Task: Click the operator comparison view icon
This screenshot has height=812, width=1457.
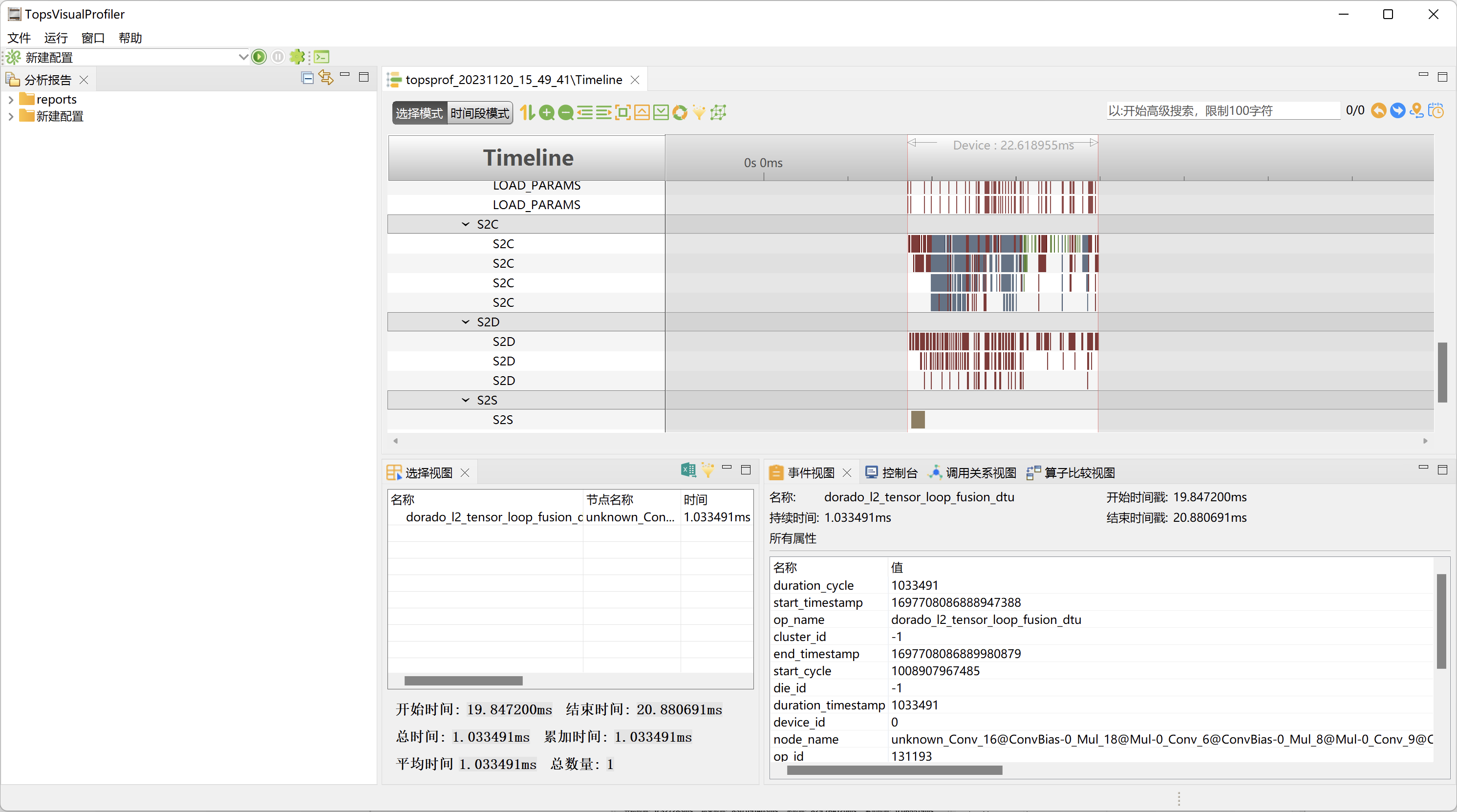Action: click(1033, 471)
